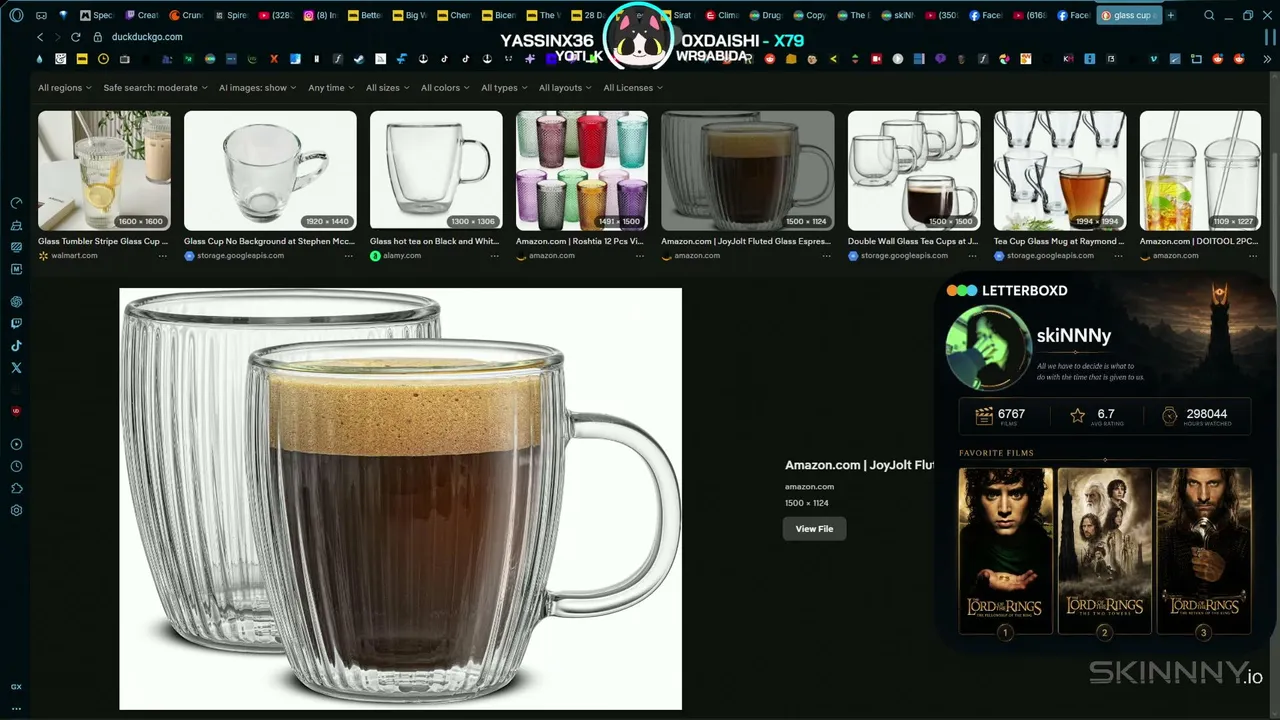
Task: Open walmart.com link under first result
Action: point(75,256)
